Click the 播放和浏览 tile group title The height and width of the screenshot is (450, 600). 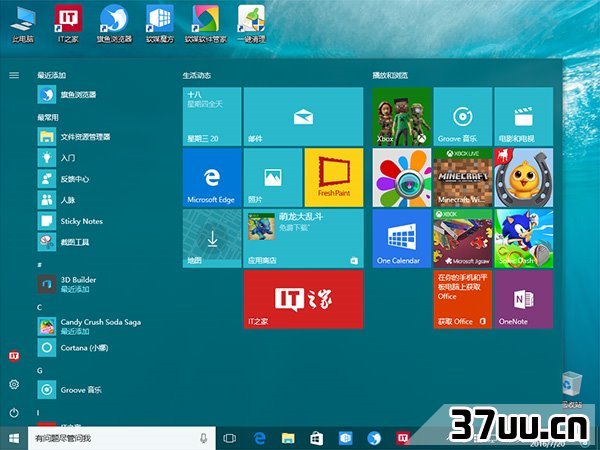point(390,75)
